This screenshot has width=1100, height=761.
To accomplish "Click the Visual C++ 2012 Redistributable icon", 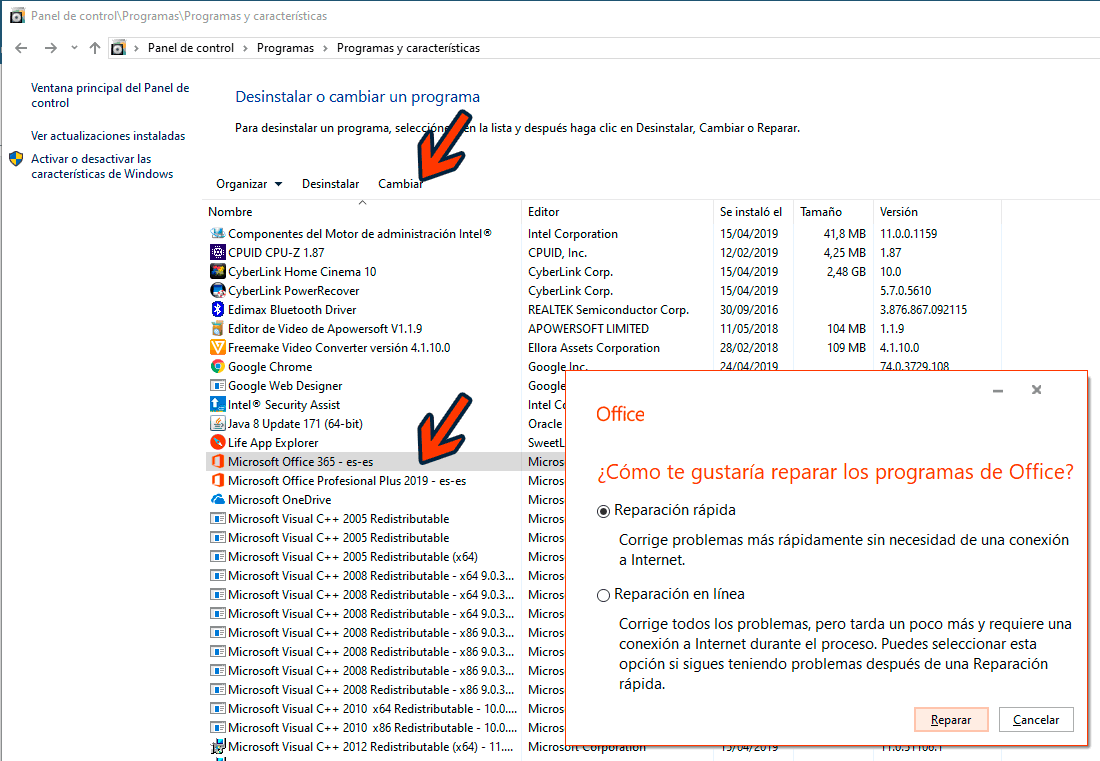I will point(217,746).
